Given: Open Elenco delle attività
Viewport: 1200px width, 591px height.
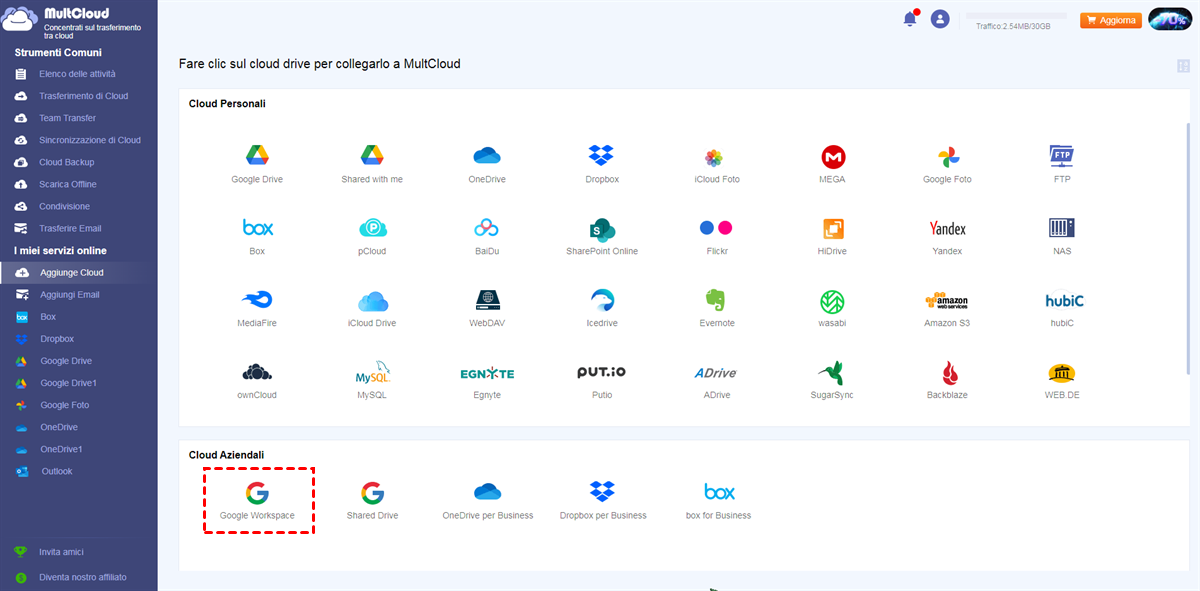Looking at the screenshot, I should [79, 74].
